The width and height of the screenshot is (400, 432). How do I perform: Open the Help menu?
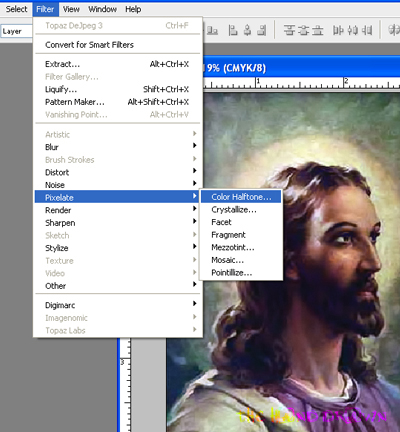[x=133, y=9]
